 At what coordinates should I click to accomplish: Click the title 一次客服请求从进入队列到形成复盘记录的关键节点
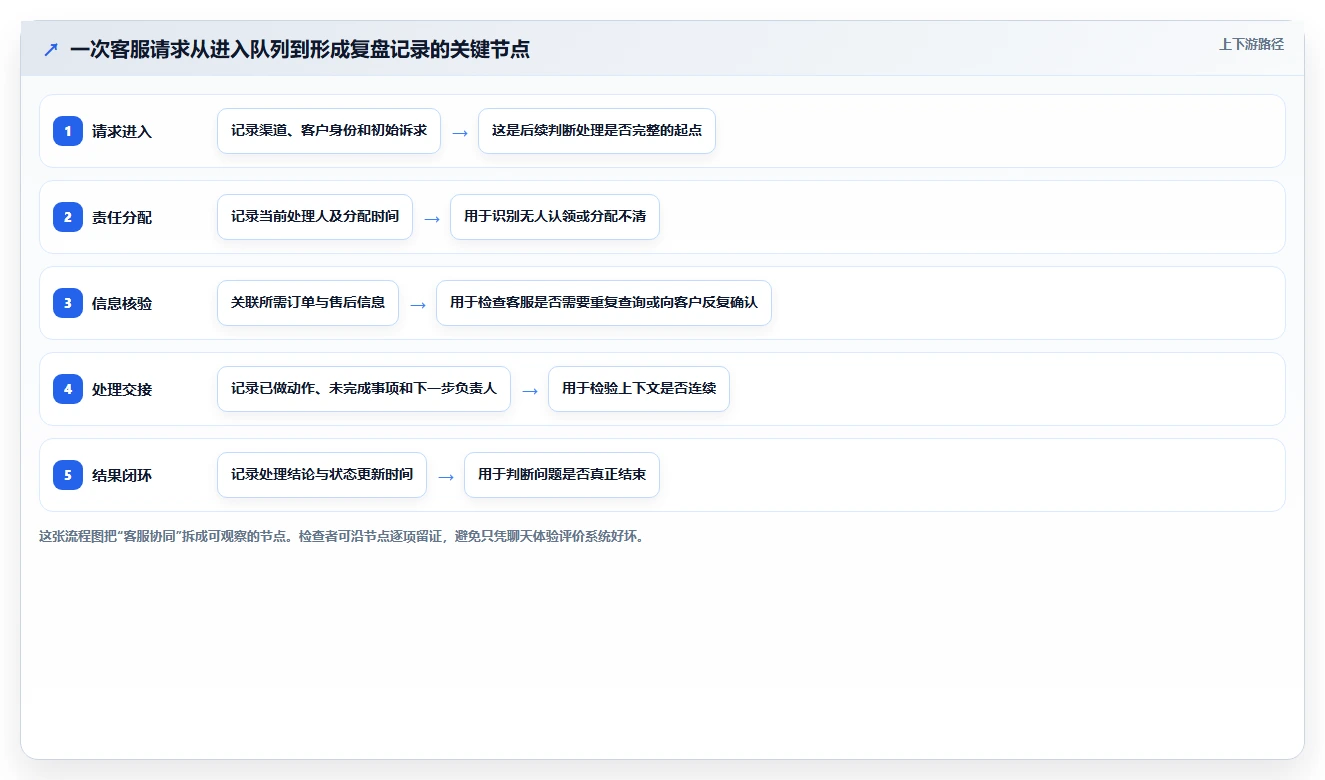[300, 49]
